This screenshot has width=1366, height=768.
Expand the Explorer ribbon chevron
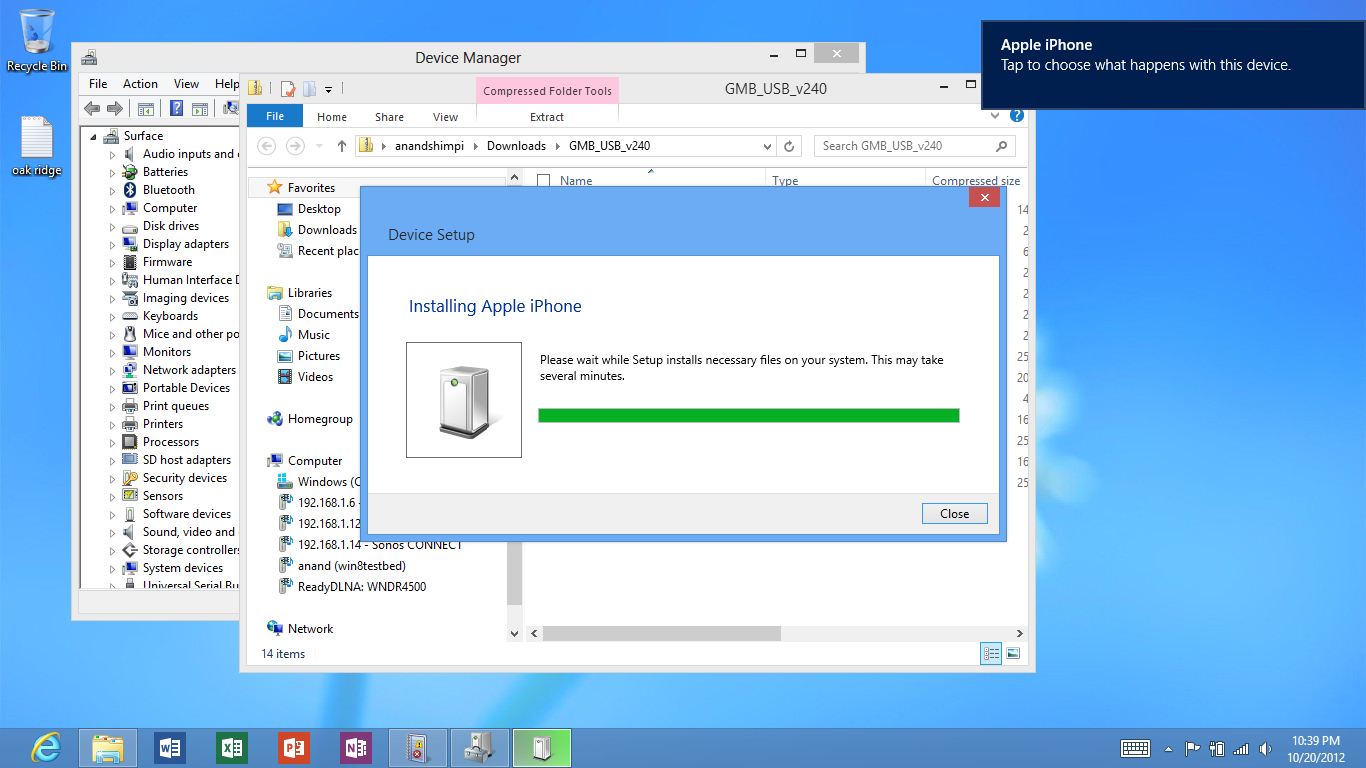pyautogui.click(x=996, y=116)
